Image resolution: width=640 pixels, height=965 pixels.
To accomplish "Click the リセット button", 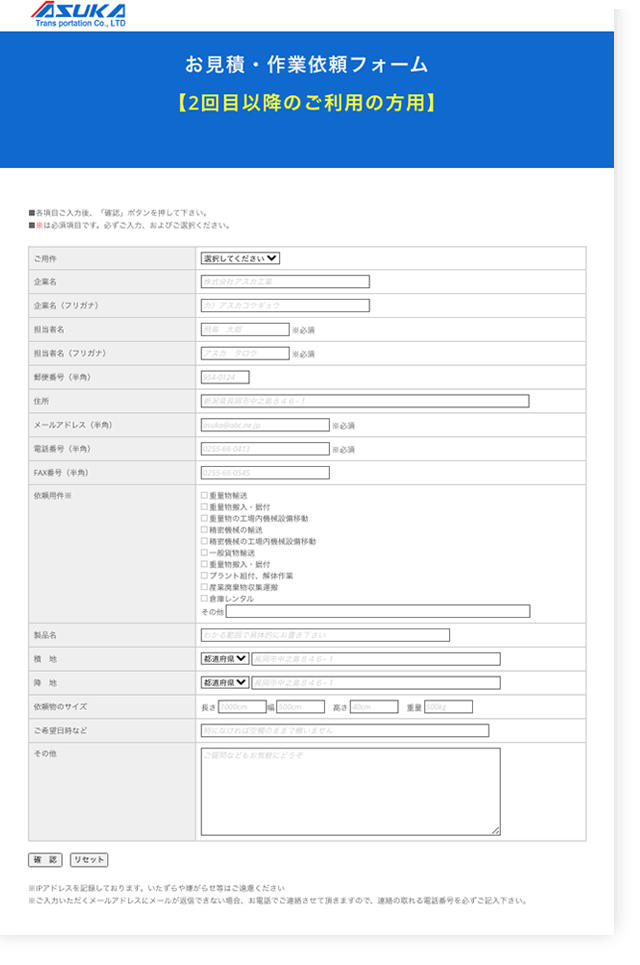I will tap(89, 860).
